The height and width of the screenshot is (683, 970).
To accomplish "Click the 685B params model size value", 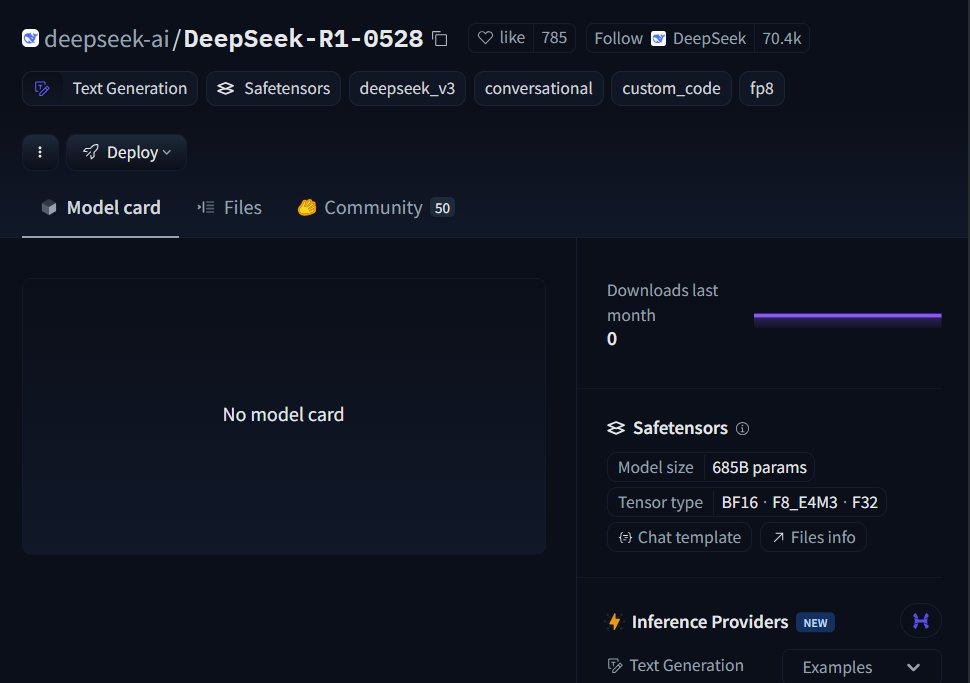I will tap(759, 467).
